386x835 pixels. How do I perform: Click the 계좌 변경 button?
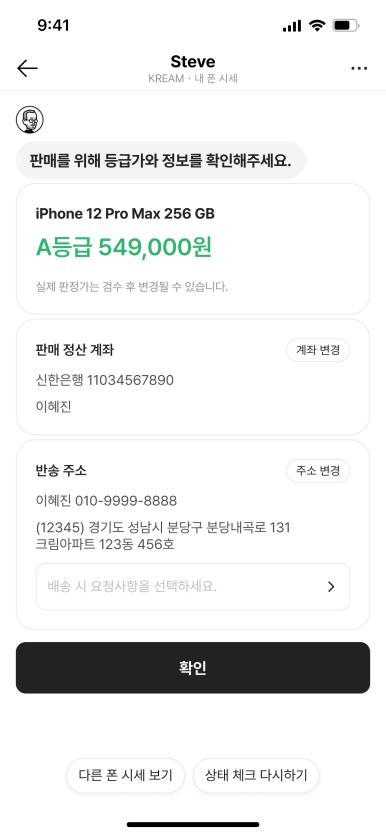318,350
